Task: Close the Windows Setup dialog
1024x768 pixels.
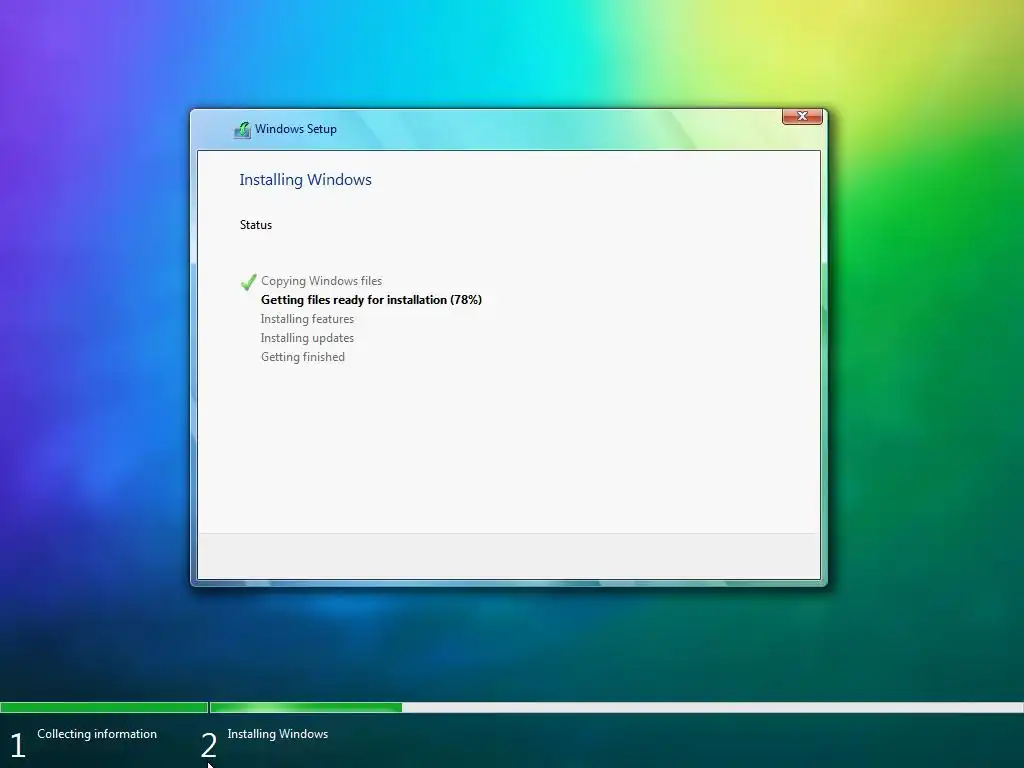Action: 802,116
